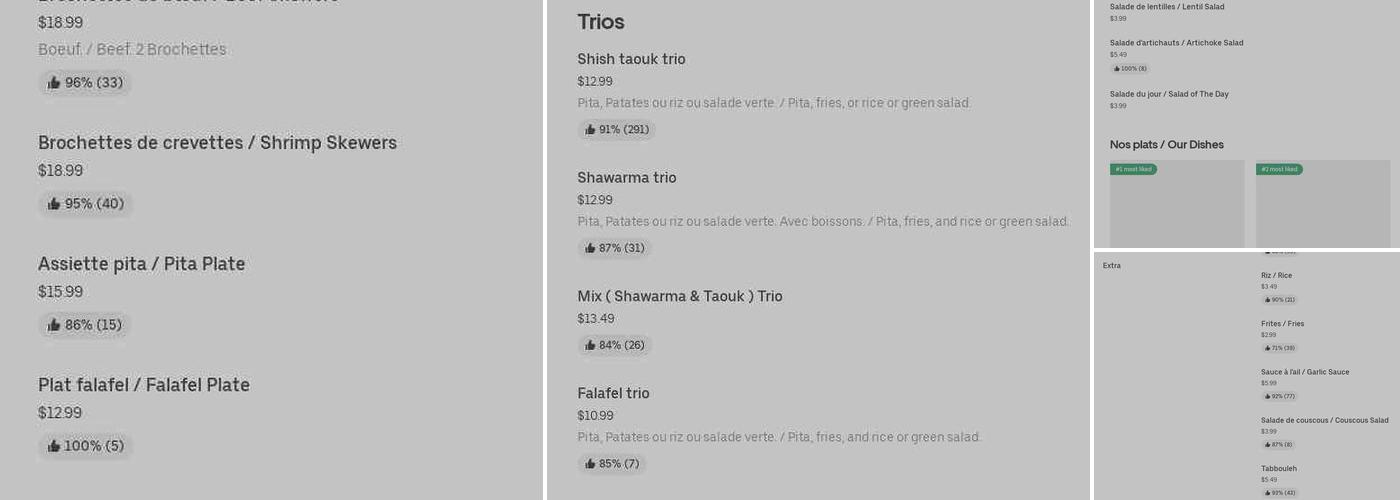The height and width of the screenshot is (500, 1400).
Task: Click thumbs-up icon under Falafel Plate
Action: click(54, 446)
